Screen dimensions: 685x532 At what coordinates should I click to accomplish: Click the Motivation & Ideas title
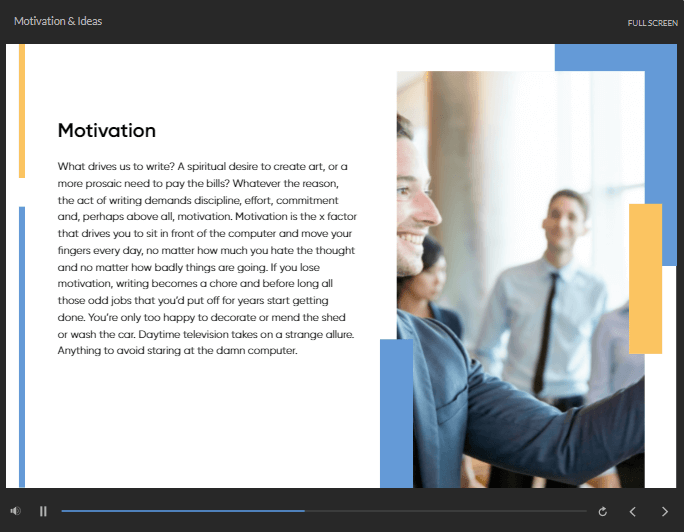(58, 21)
